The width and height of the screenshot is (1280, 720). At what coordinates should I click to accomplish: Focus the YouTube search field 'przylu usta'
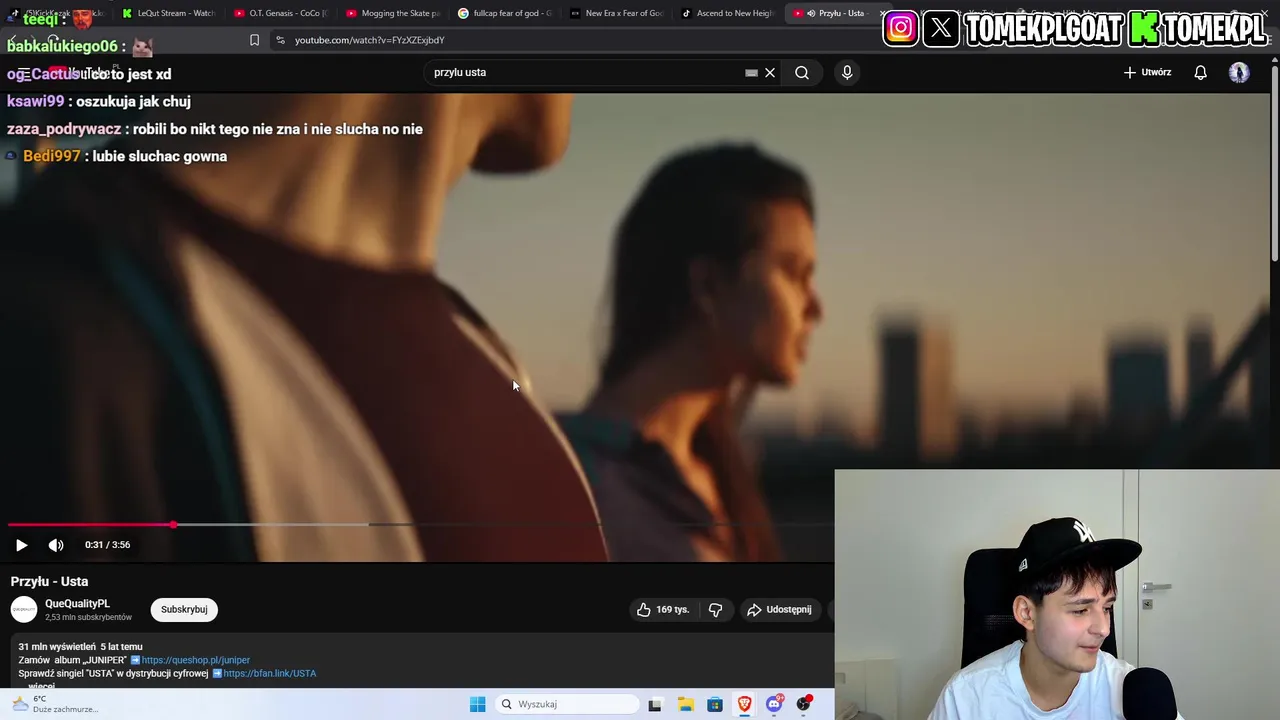click(x=585, y=72)
